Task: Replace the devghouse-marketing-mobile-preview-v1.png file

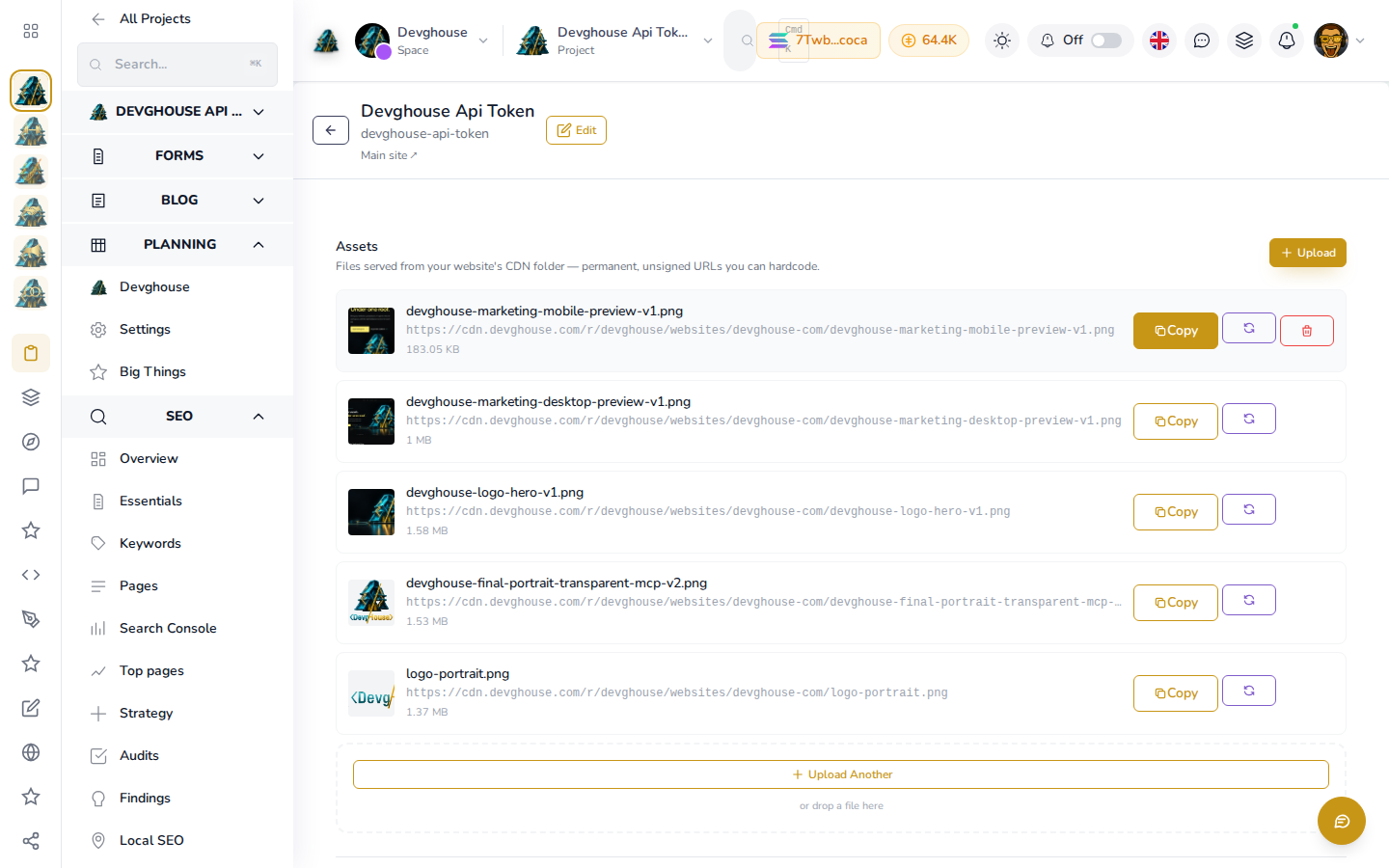Action: 1249,328
